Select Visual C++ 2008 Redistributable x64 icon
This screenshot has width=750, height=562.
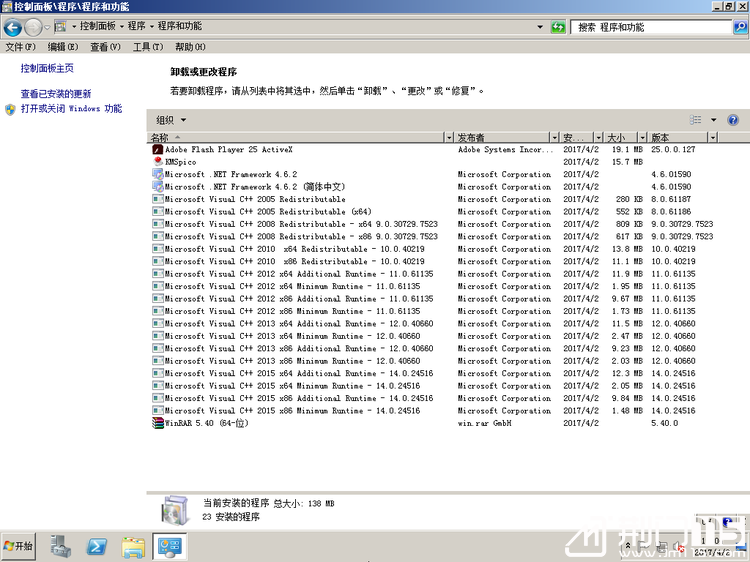point(157,224)
